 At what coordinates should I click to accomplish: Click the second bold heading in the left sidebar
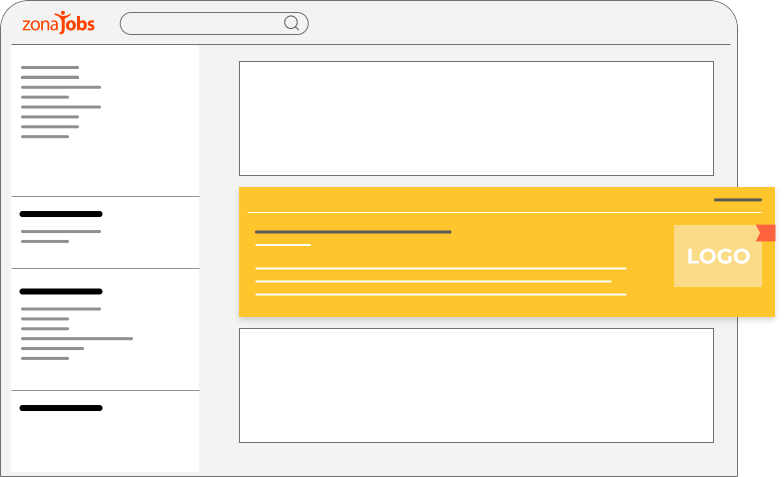(x=61, y=291)
